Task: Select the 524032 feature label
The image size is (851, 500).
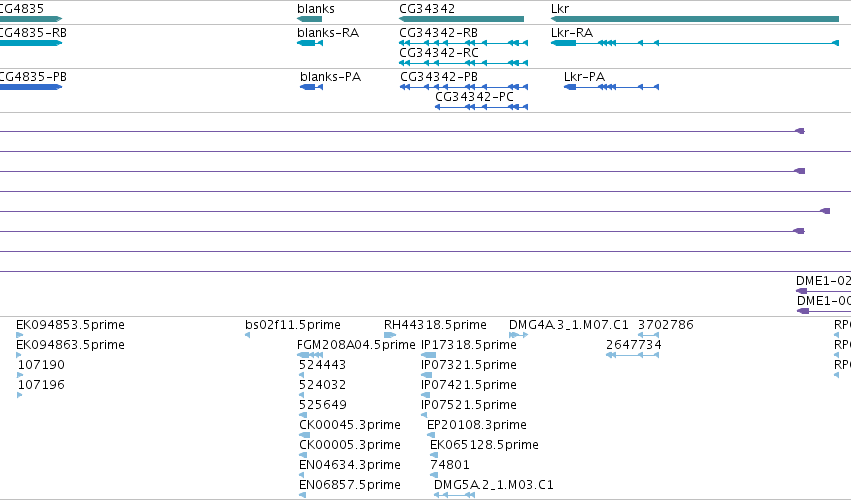Action: [322, 385]
